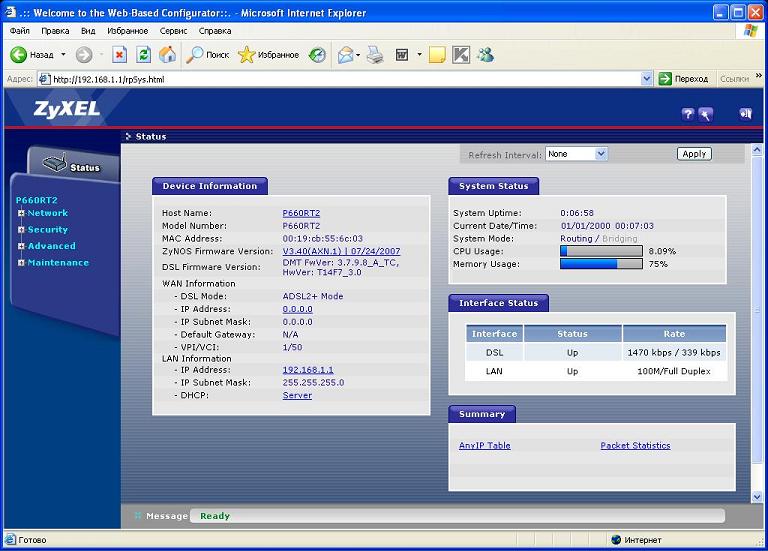Screen dimensions: 768x551
Task: Open the Вид menu
Action: 88,30
